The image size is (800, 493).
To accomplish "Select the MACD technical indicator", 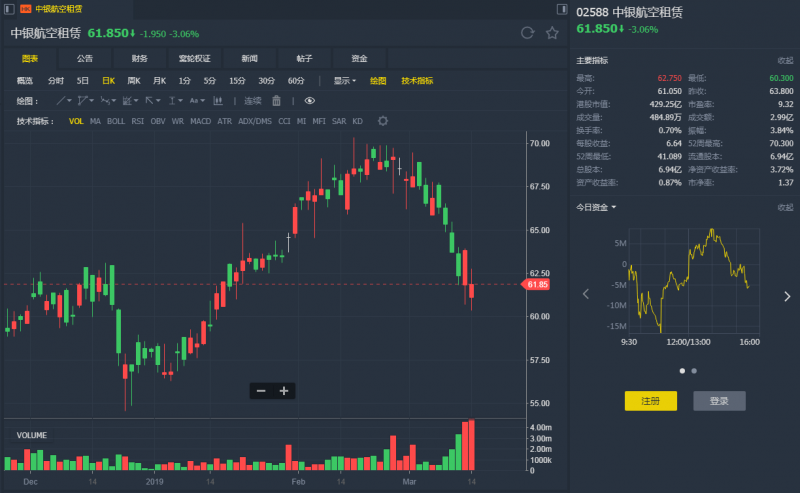I will pyautogui.click(x=200, y=121).
